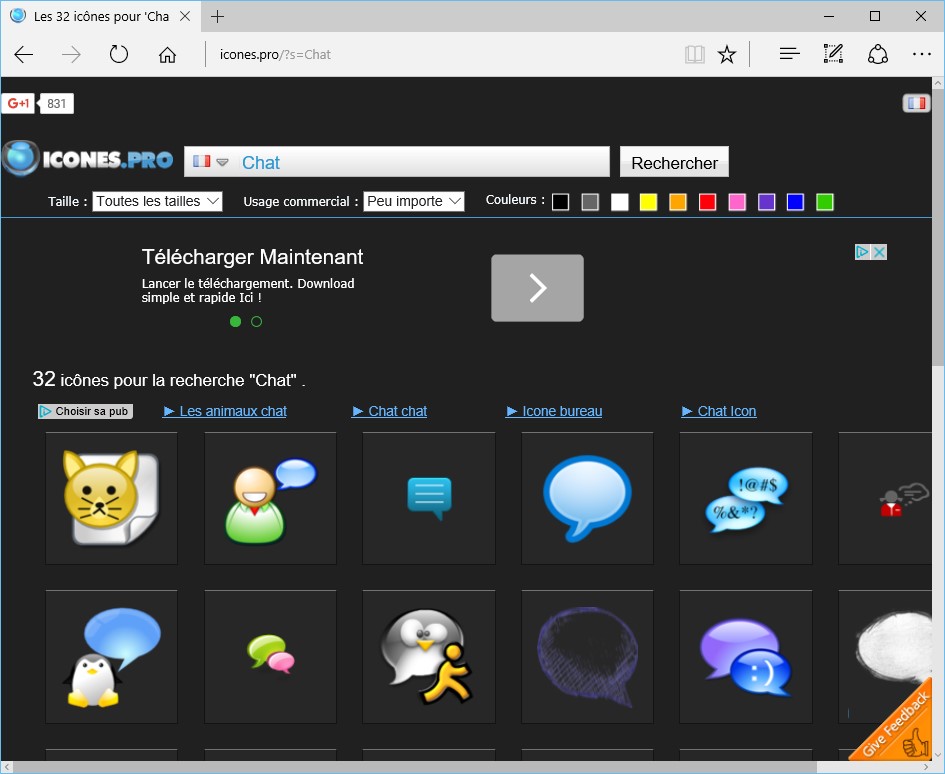945x774 pixels.
Task: Filter by the red color swatch
Action: tap(708, 202)
